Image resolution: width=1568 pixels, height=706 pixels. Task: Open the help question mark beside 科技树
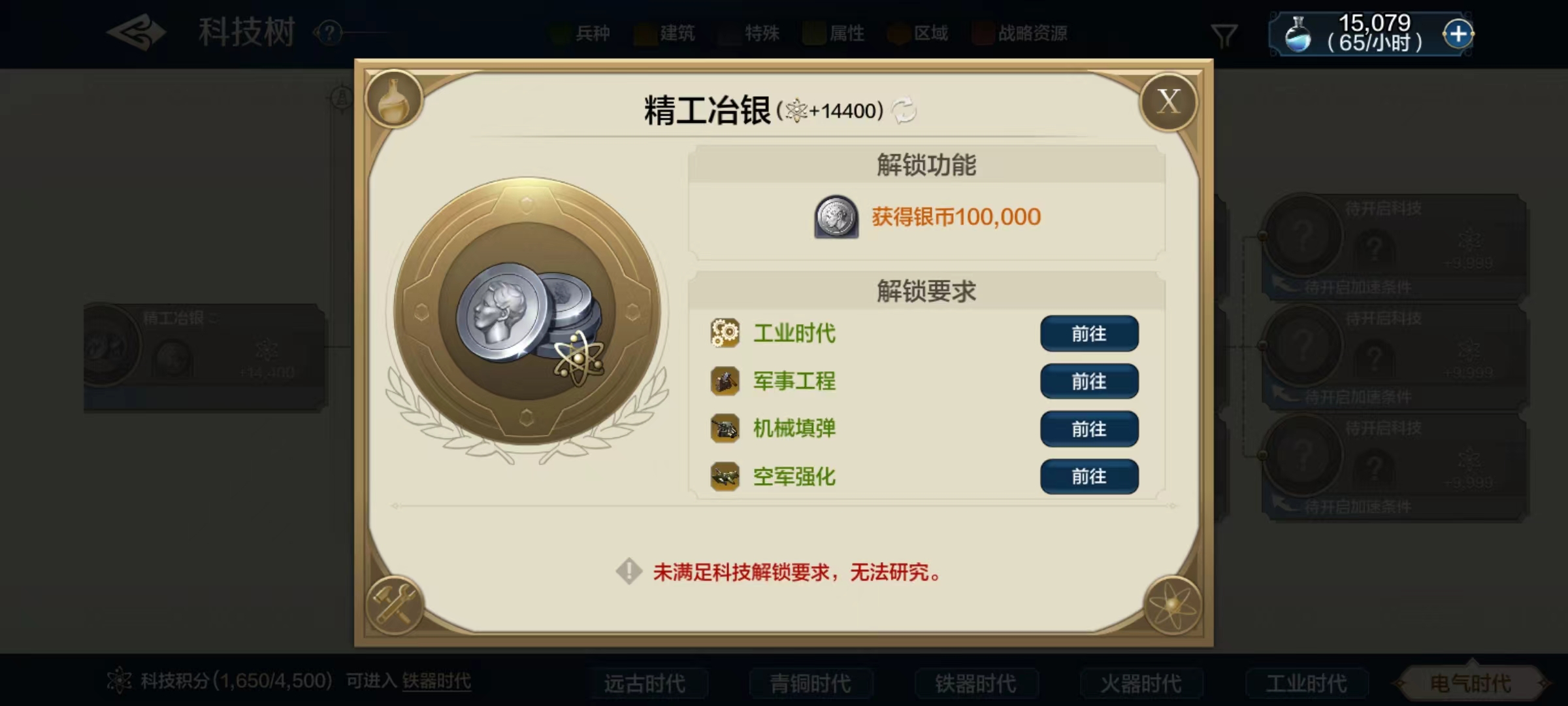(x=329, y=32)
